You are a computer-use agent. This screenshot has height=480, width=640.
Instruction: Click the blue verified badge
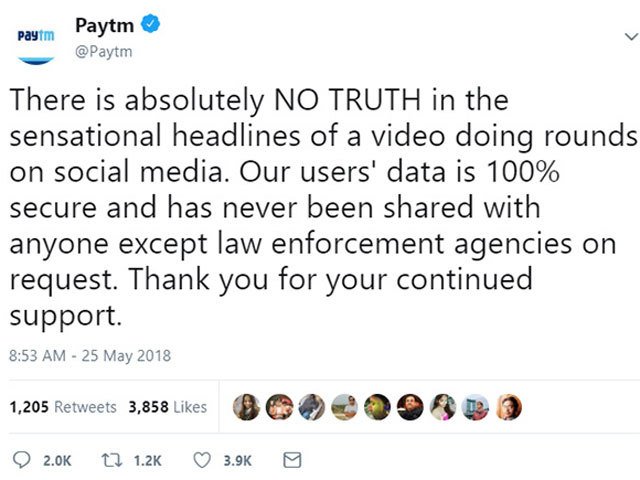(150, 24)
